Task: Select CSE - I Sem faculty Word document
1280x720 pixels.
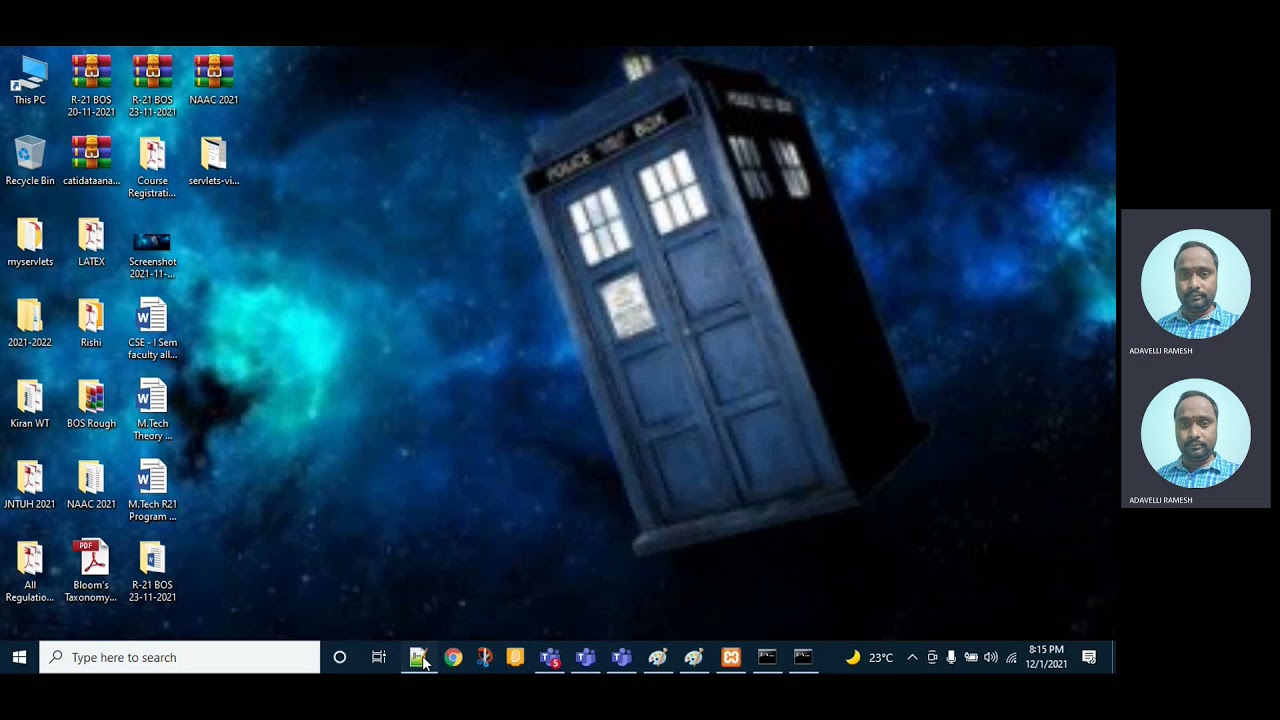Action: coord(152,329)
